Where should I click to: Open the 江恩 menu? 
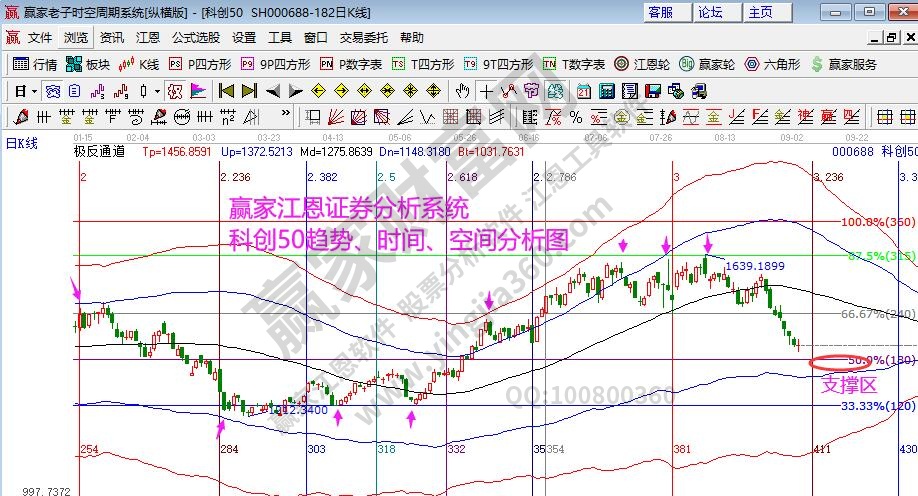click(148, 38)
